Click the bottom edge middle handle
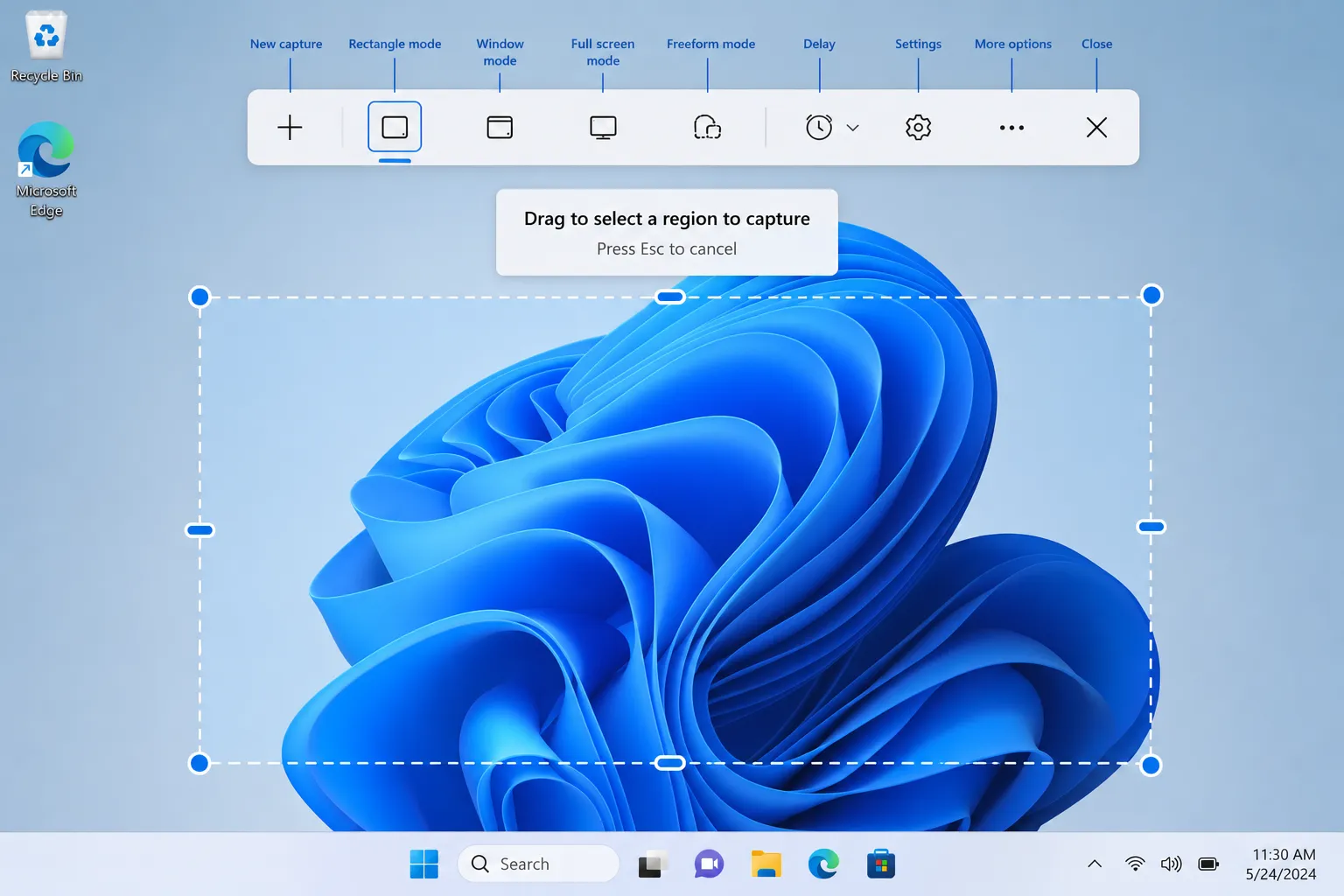 click(x=670, y=763)
